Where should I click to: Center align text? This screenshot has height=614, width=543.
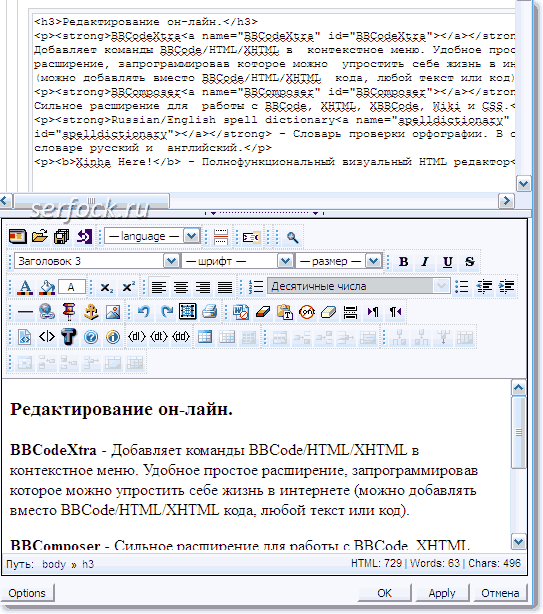tap(180, 287)
